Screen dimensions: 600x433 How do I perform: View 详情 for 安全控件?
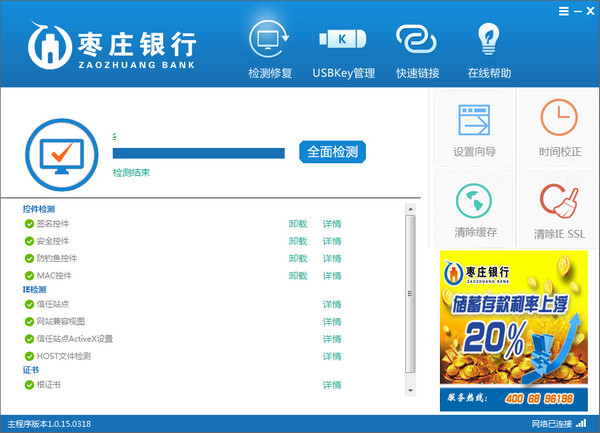332,241
